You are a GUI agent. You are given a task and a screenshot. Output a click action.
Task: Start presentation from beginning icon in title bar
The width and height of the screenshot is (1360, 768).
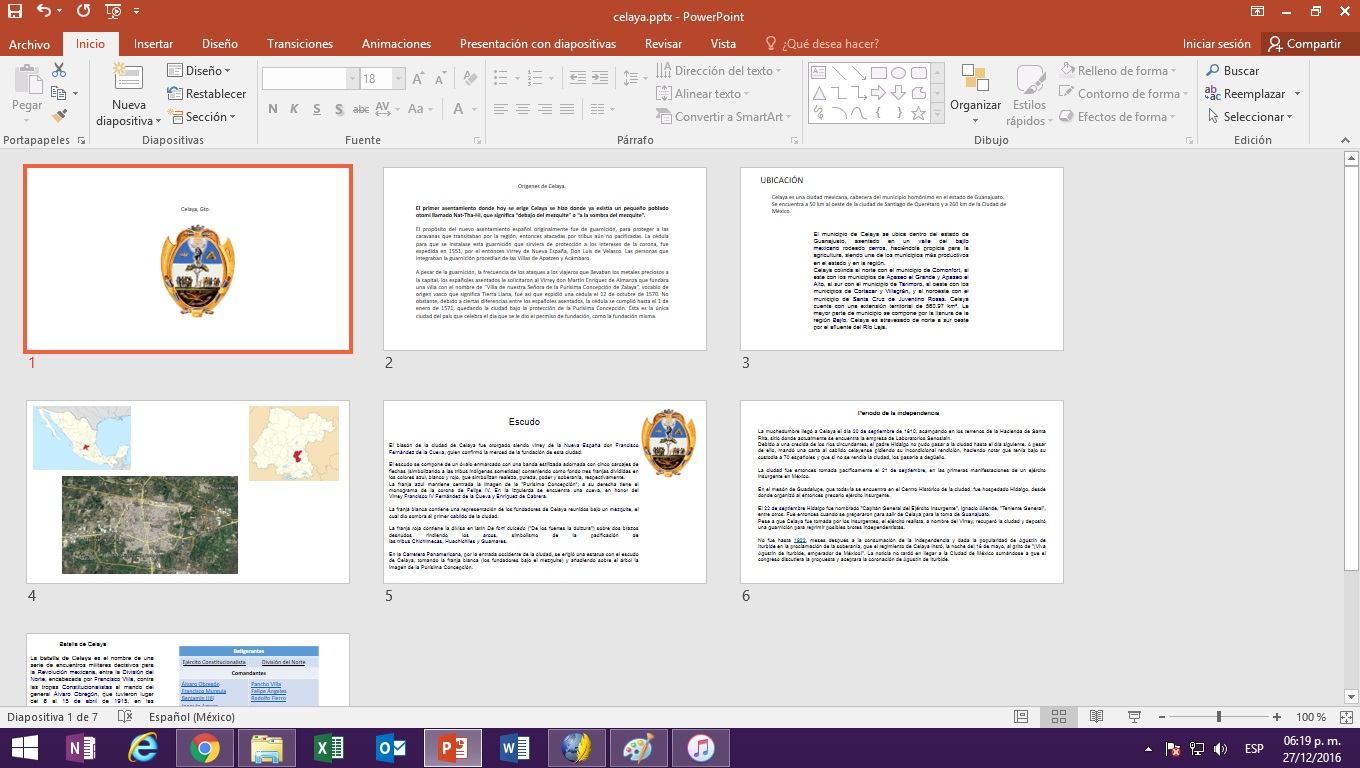(113, 12)
